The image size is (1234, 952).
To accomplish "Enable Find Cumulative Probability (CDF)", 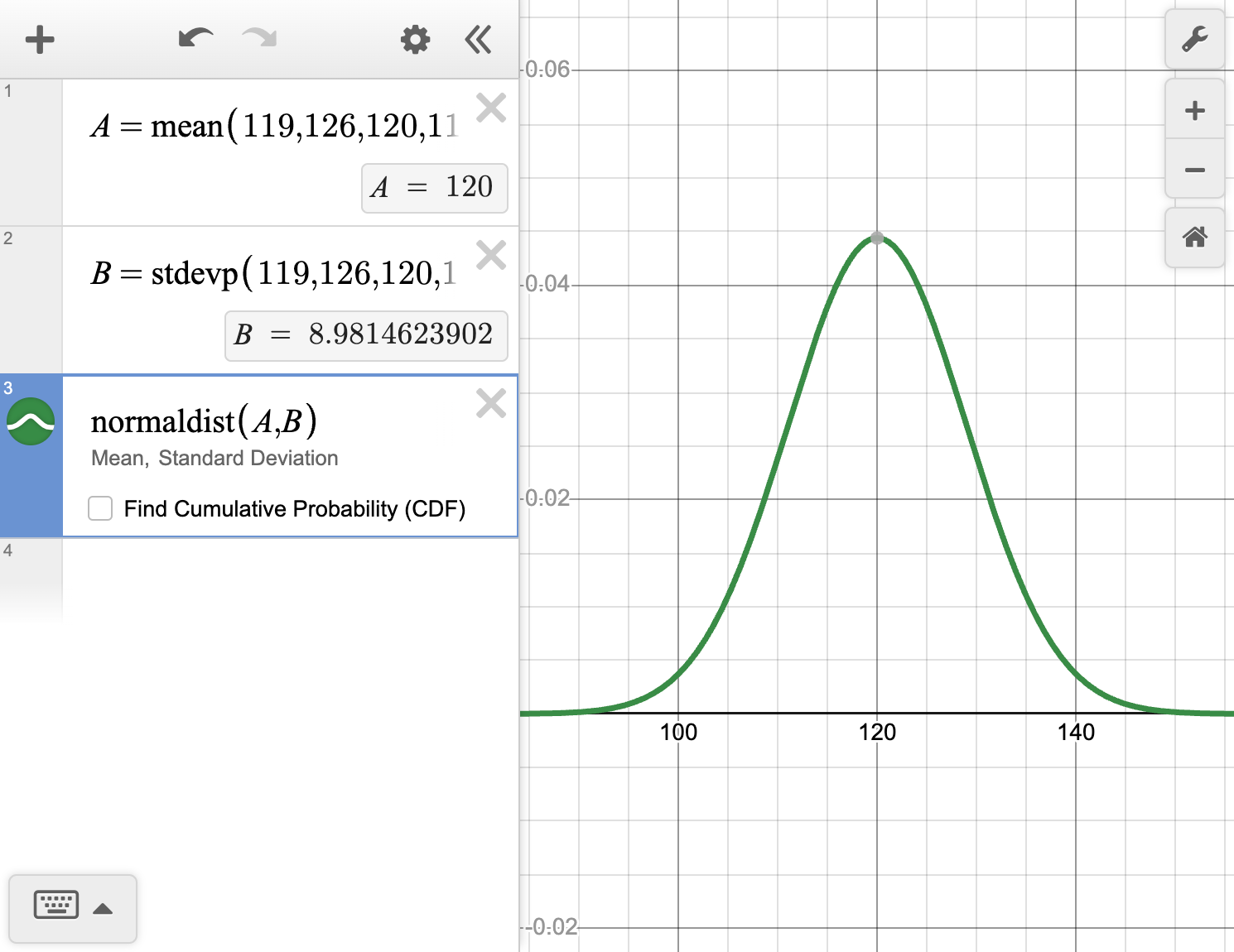I will pos(99,509).
